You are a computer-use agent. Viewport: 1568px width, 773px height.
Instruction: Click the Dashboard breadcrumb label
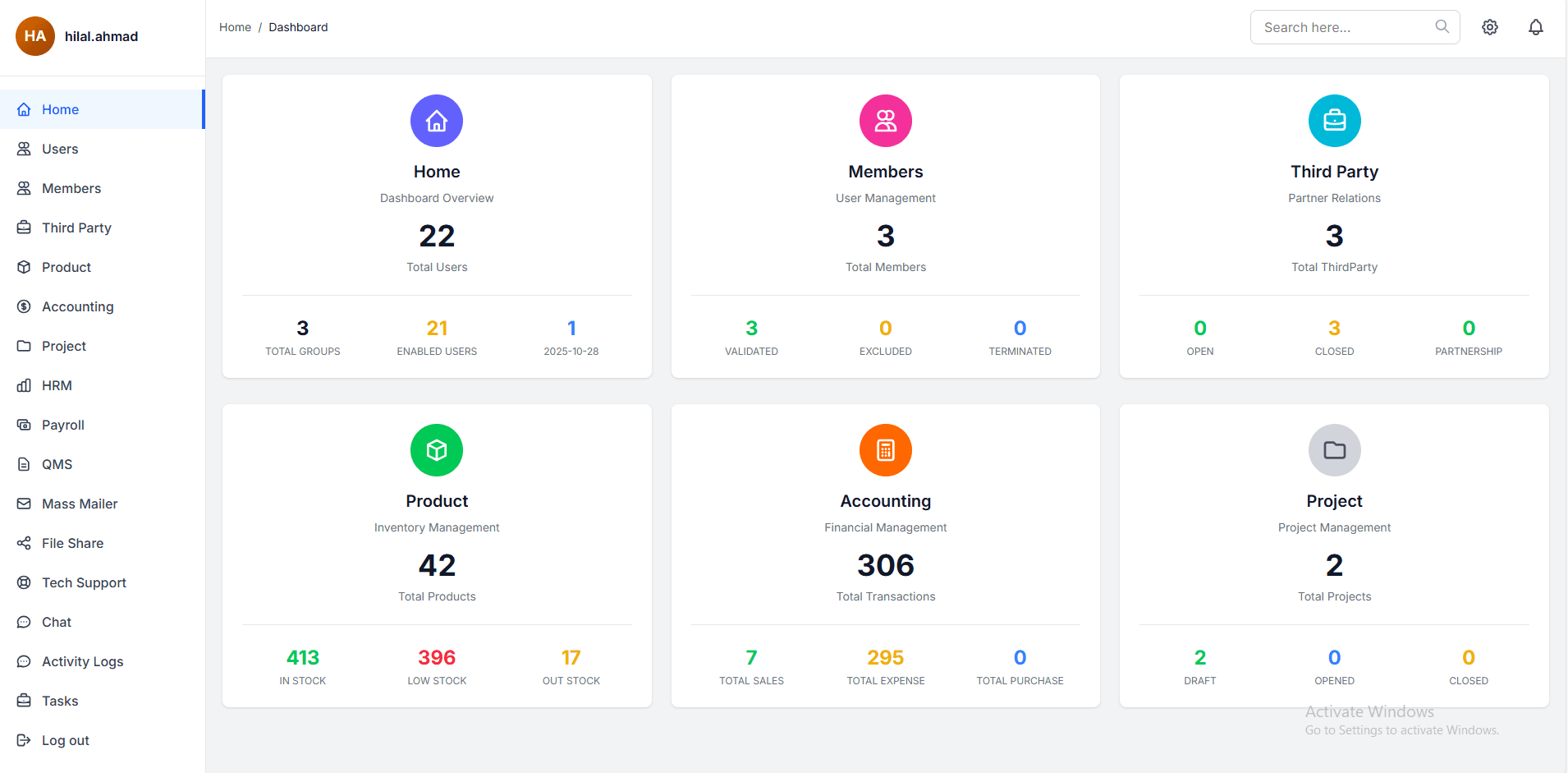click(298, 27)
